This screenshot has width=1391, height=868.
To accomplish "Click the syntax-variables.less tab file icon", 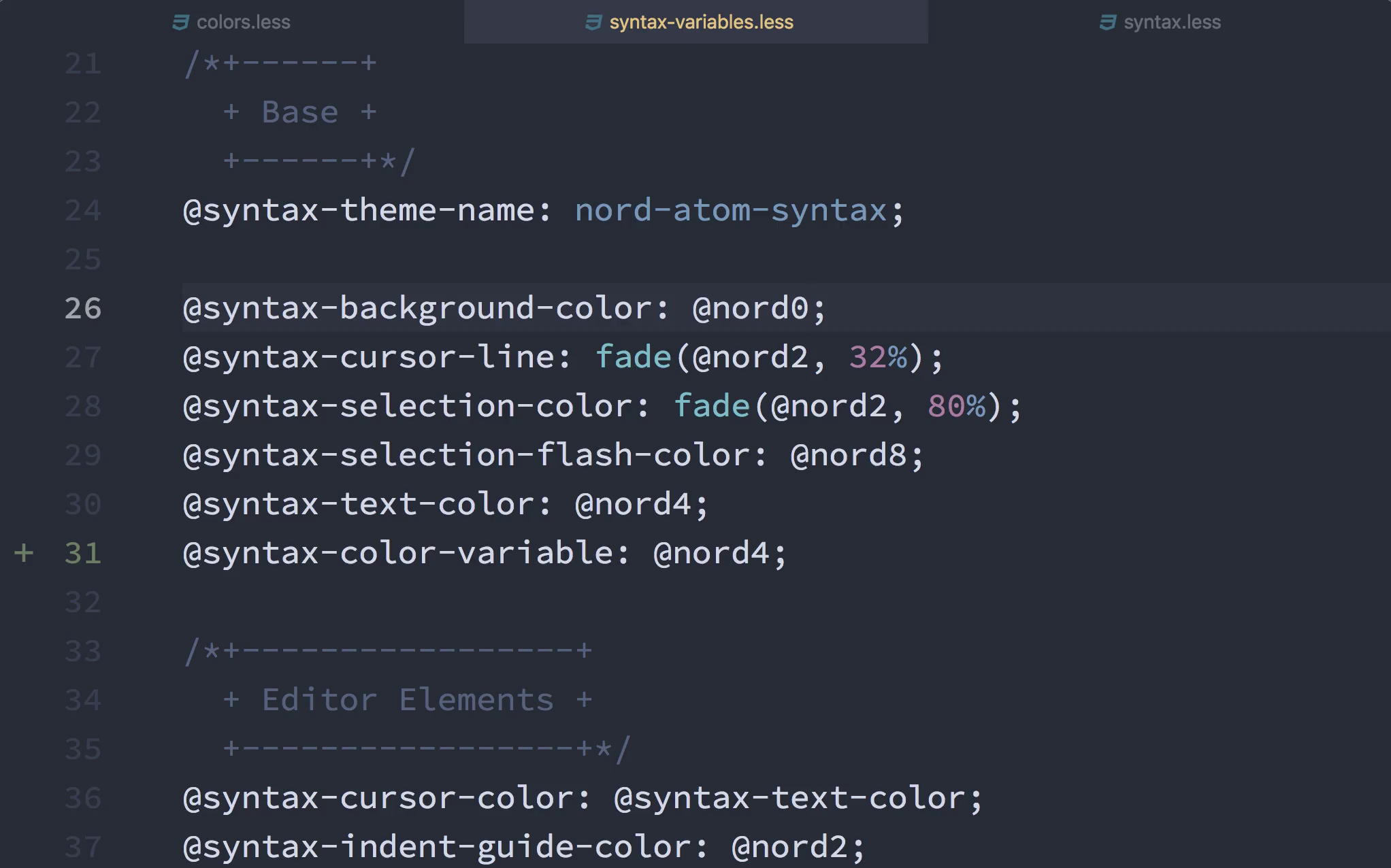I will 593,22.
